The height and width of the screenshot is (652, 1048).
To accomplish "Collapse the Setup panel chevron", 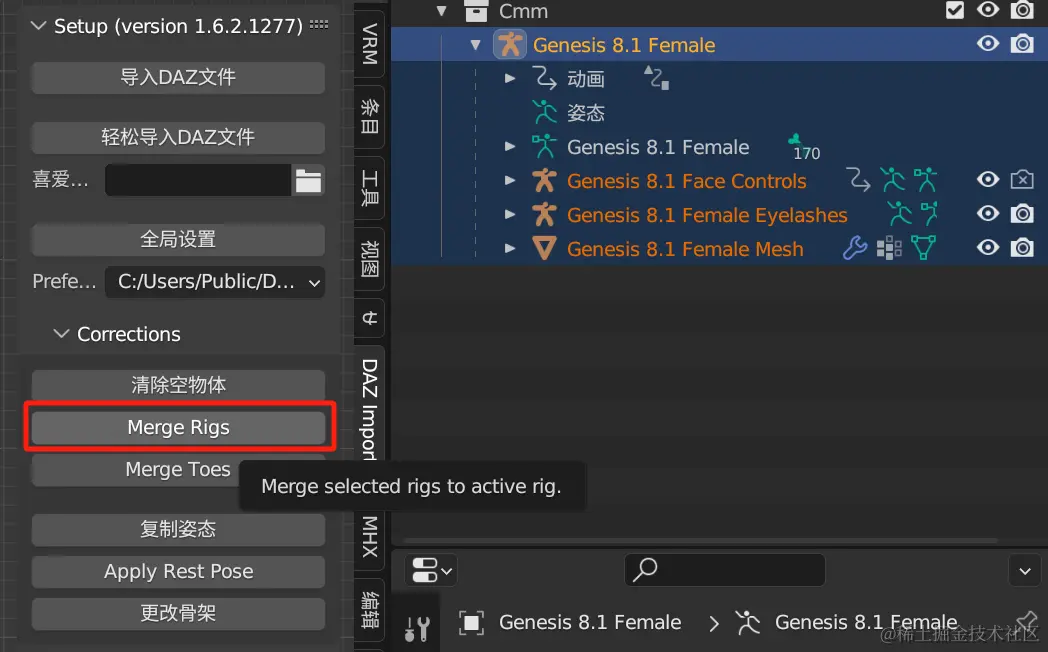I will pyautogui.click(x=39, y=25).
